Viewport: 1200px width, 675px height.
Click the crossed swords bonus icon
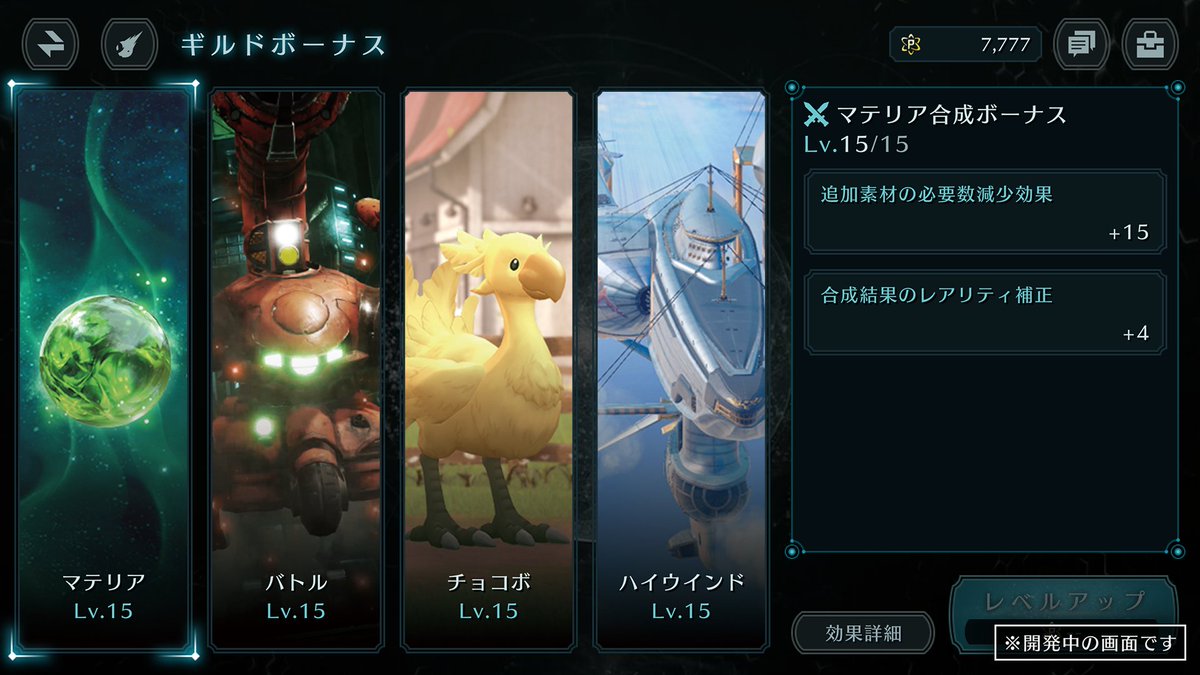pos(817,114)
